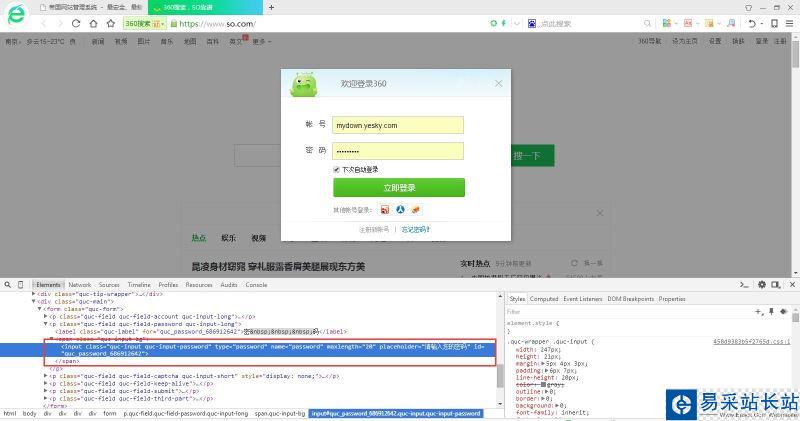The width and height of the screenshot is (800, 421).
Task: Go to the browser home page
Action: 93,23
